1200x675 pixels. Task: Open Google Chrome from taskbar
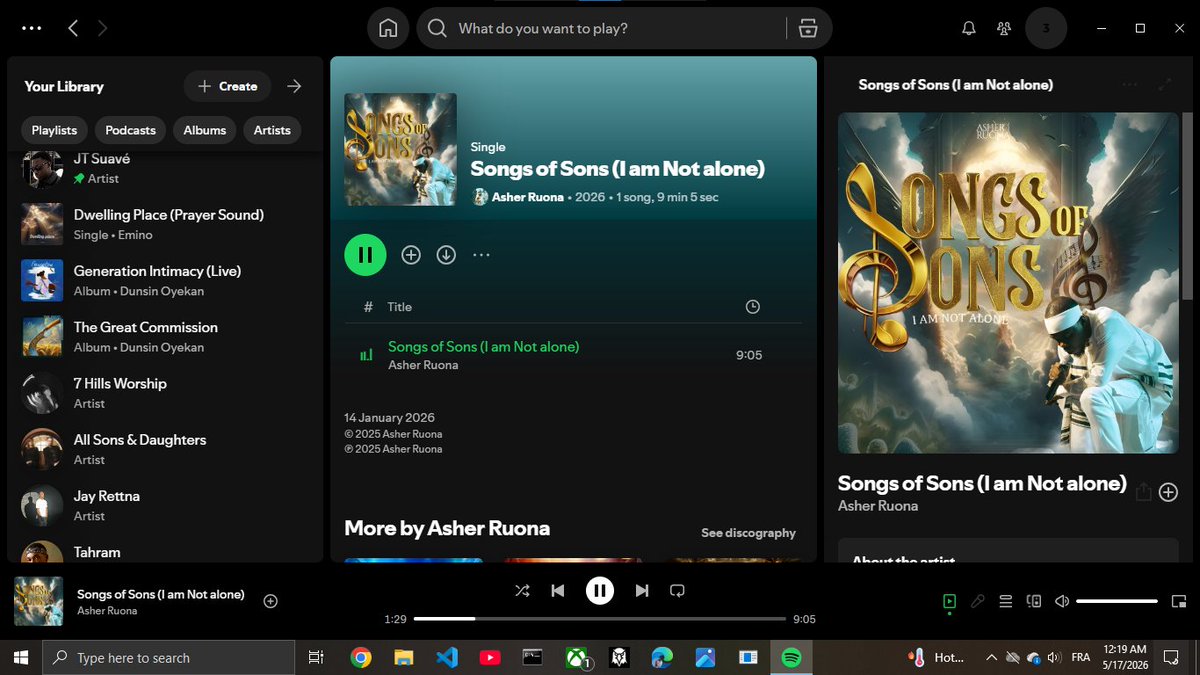[x=361, y=658]
